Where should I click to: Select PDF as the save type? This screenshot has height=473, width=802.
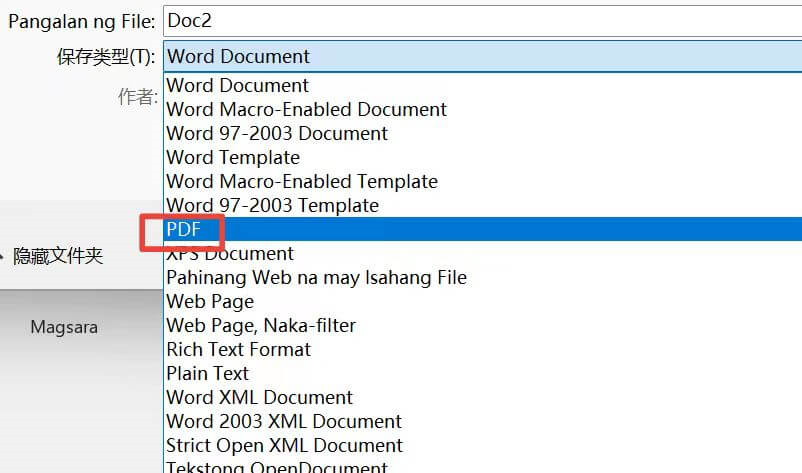(482, 229)
